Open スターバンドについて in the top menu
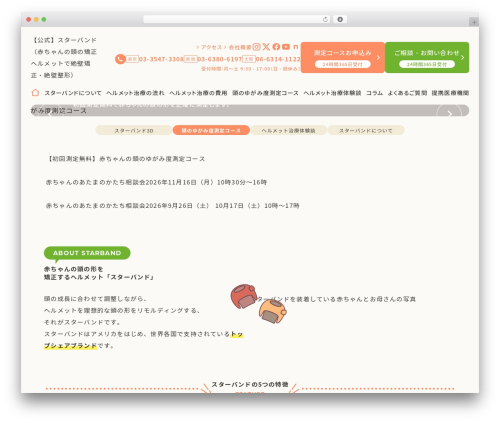Image resolution: width=500 pixels, height=423 pixels. [73, 93]
